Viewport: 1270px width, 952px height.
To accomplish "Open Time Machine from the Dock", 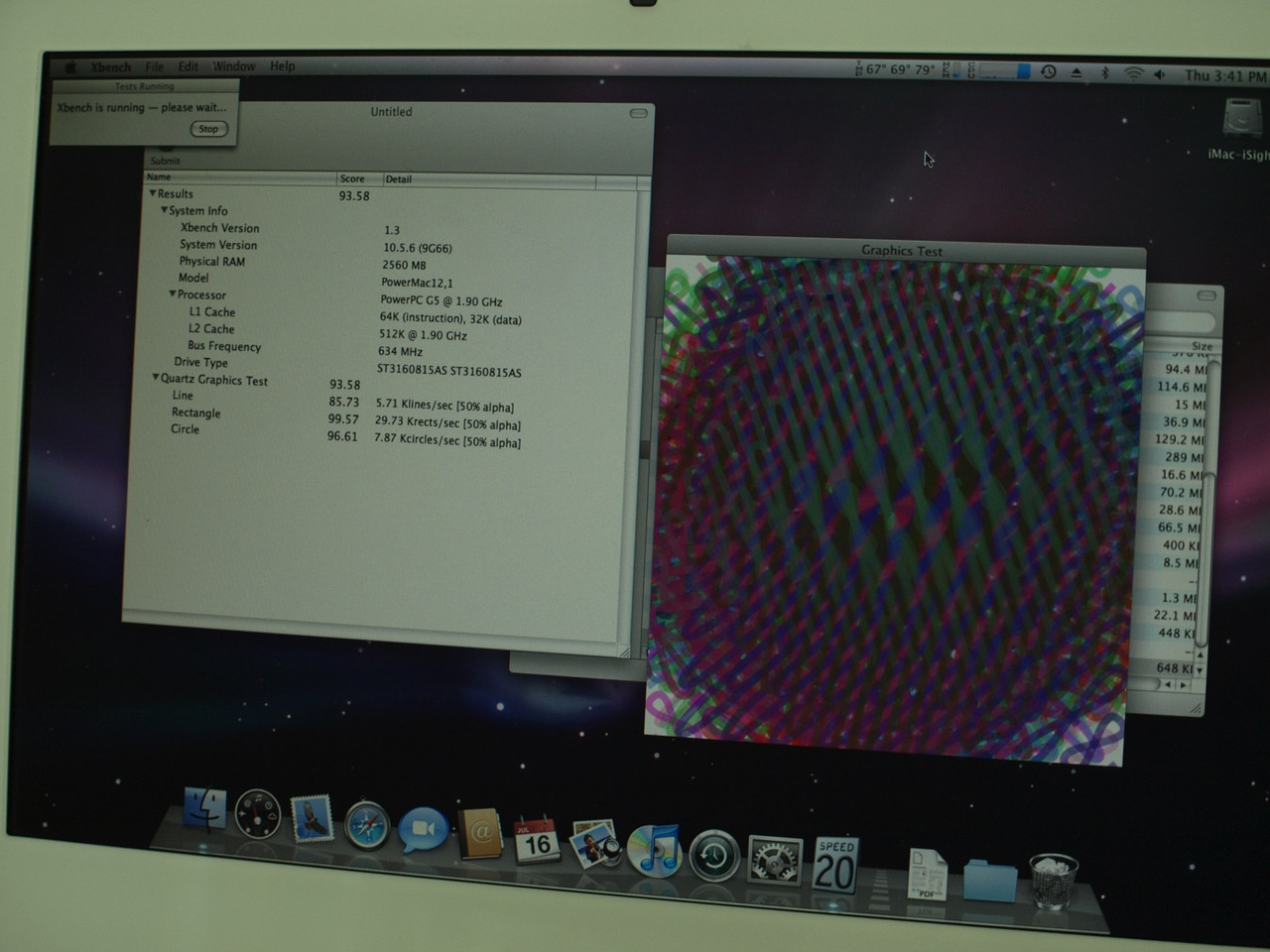I will tap(714, 856).
